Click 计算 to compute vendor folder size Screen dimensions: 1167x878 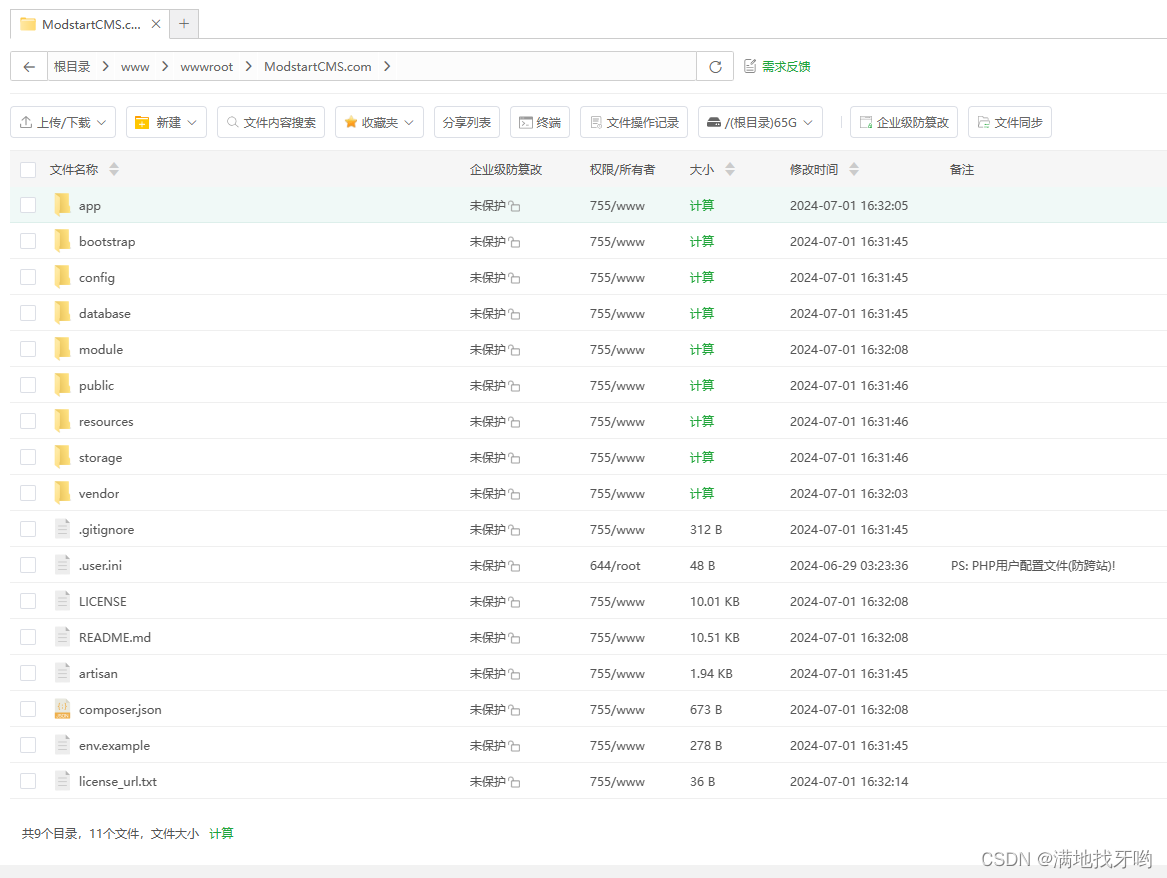(x=701, y=493)
